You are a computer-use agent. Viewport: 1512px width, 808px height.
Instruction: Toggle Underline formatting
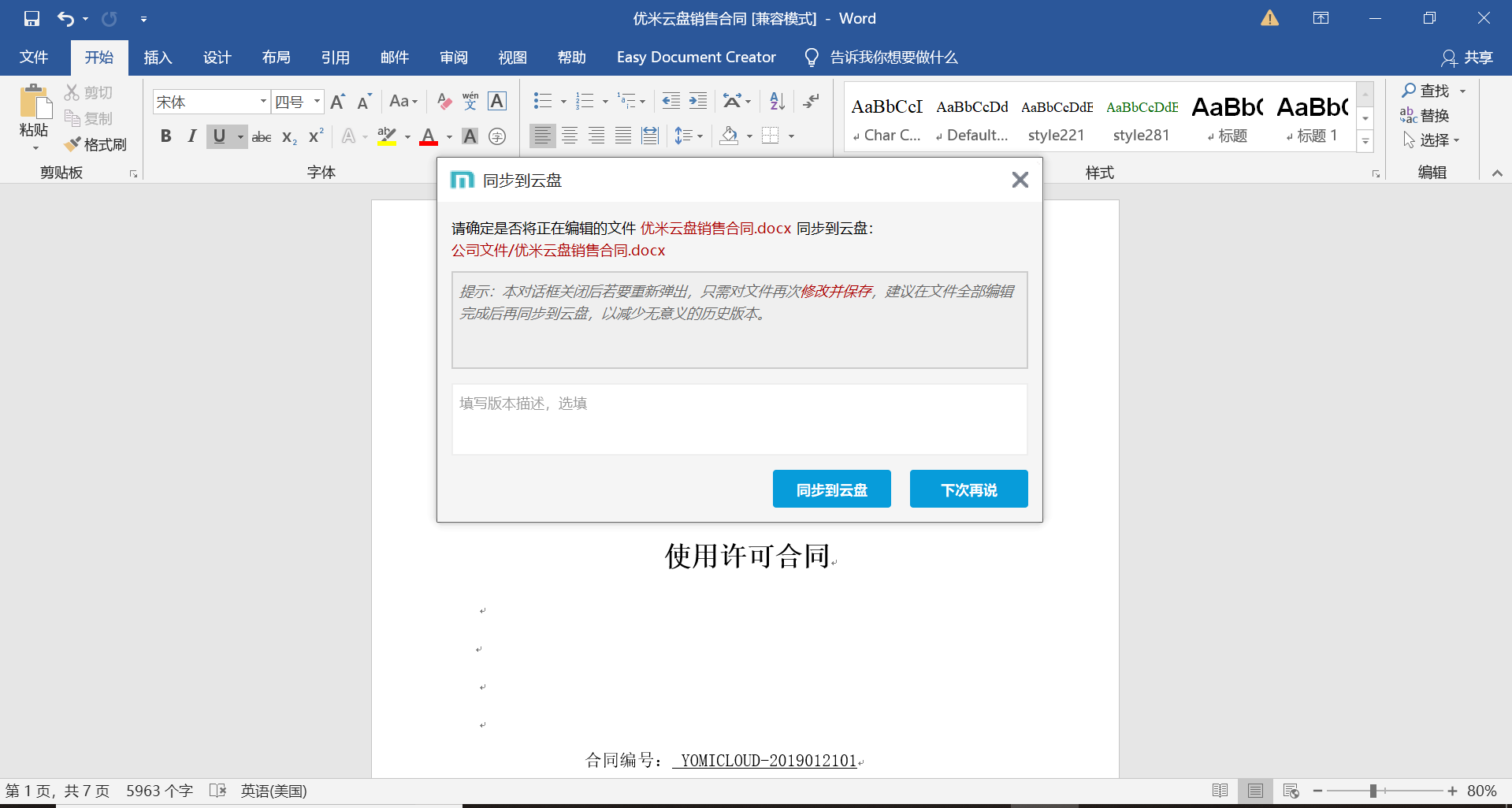[219, 136]
